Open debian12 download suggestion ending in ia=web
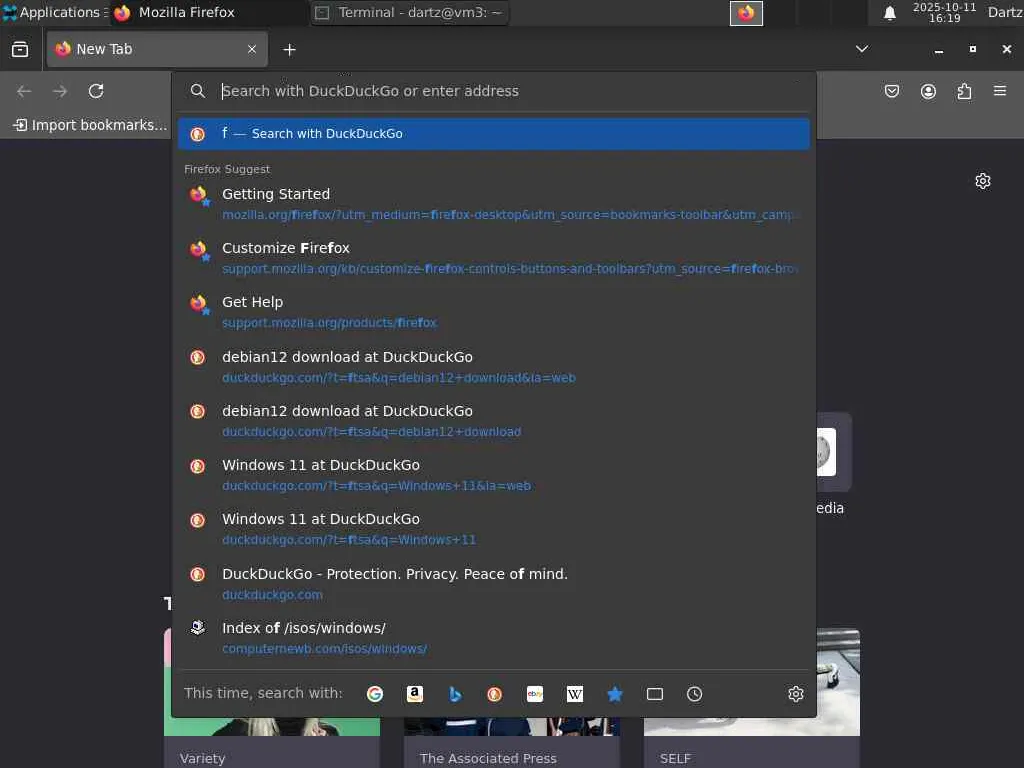 coord(494,367)
